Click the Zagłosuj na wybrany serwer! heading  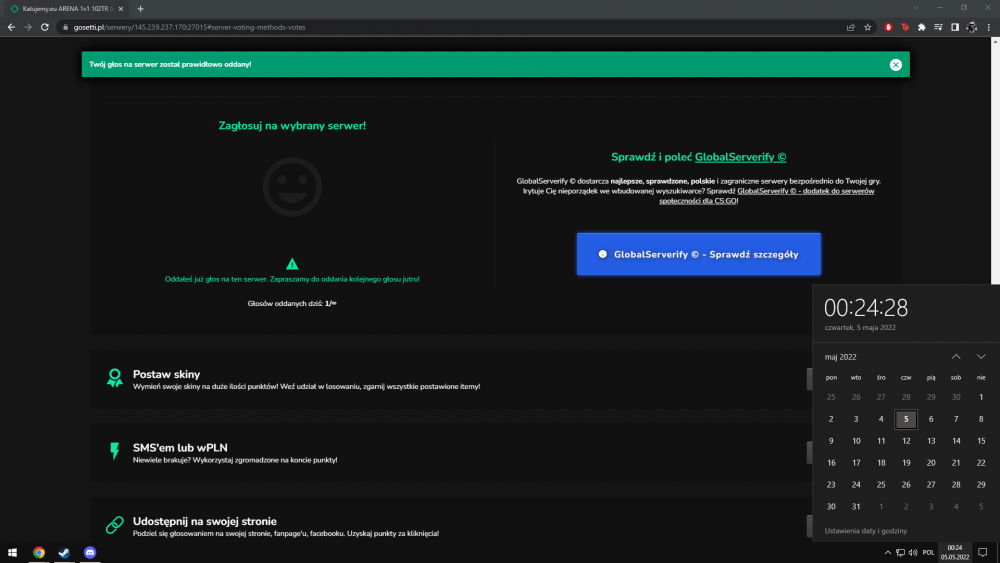point(292,126)
